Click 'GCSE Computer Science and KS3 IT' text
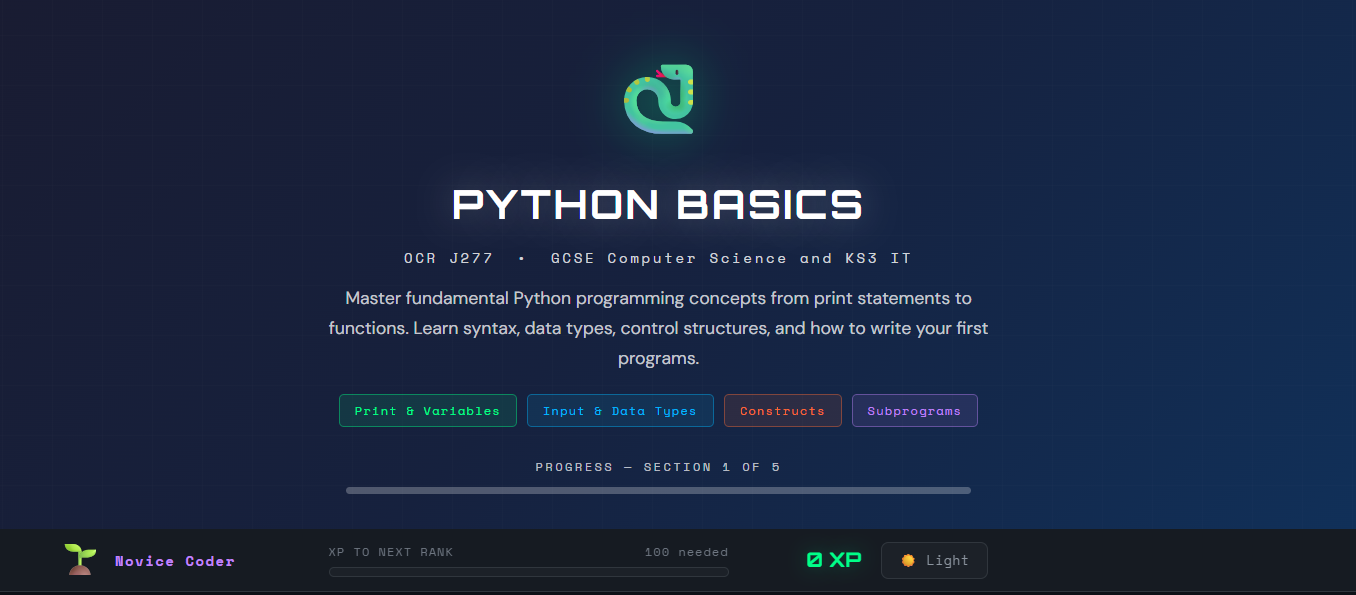 (731, 258)
